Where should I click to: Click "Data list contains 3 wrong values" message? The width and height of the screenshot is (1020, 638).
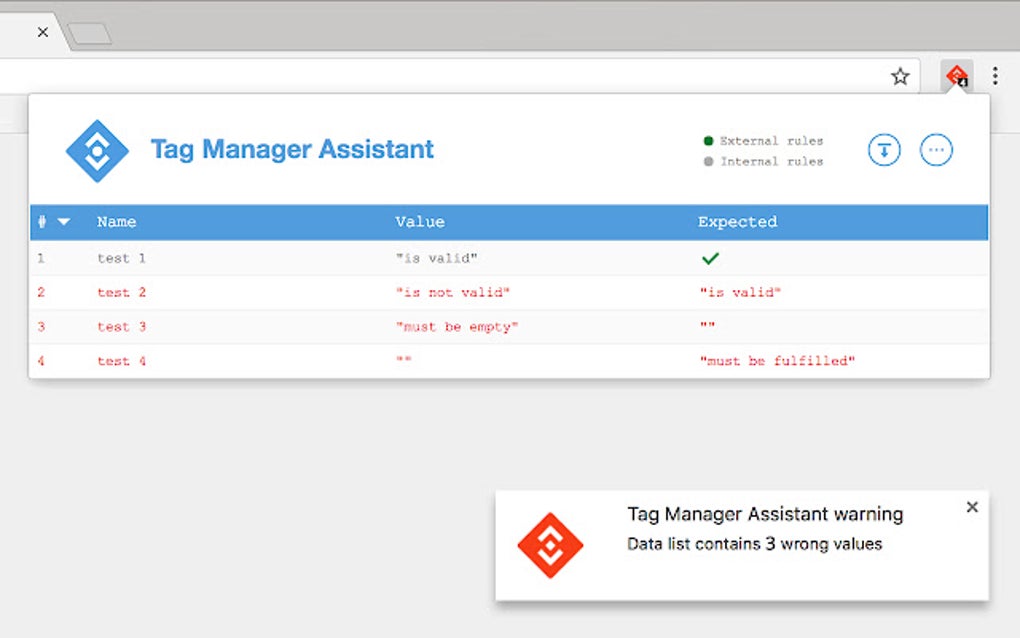coord(755,544)
